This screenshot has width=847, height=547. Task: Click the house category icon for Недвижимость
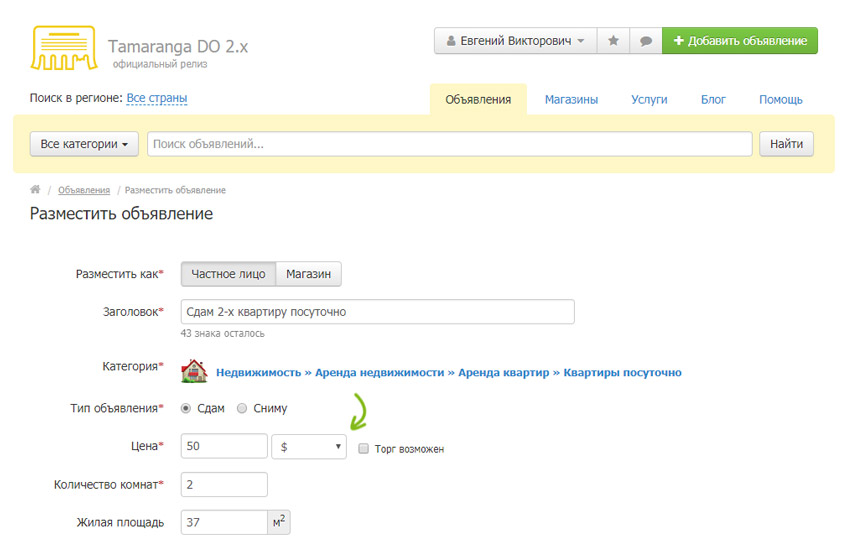[194, 372]
